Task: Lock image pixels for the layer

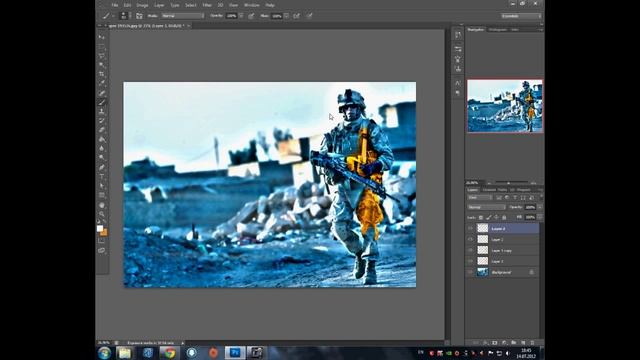Action: (x=489, y=218)
